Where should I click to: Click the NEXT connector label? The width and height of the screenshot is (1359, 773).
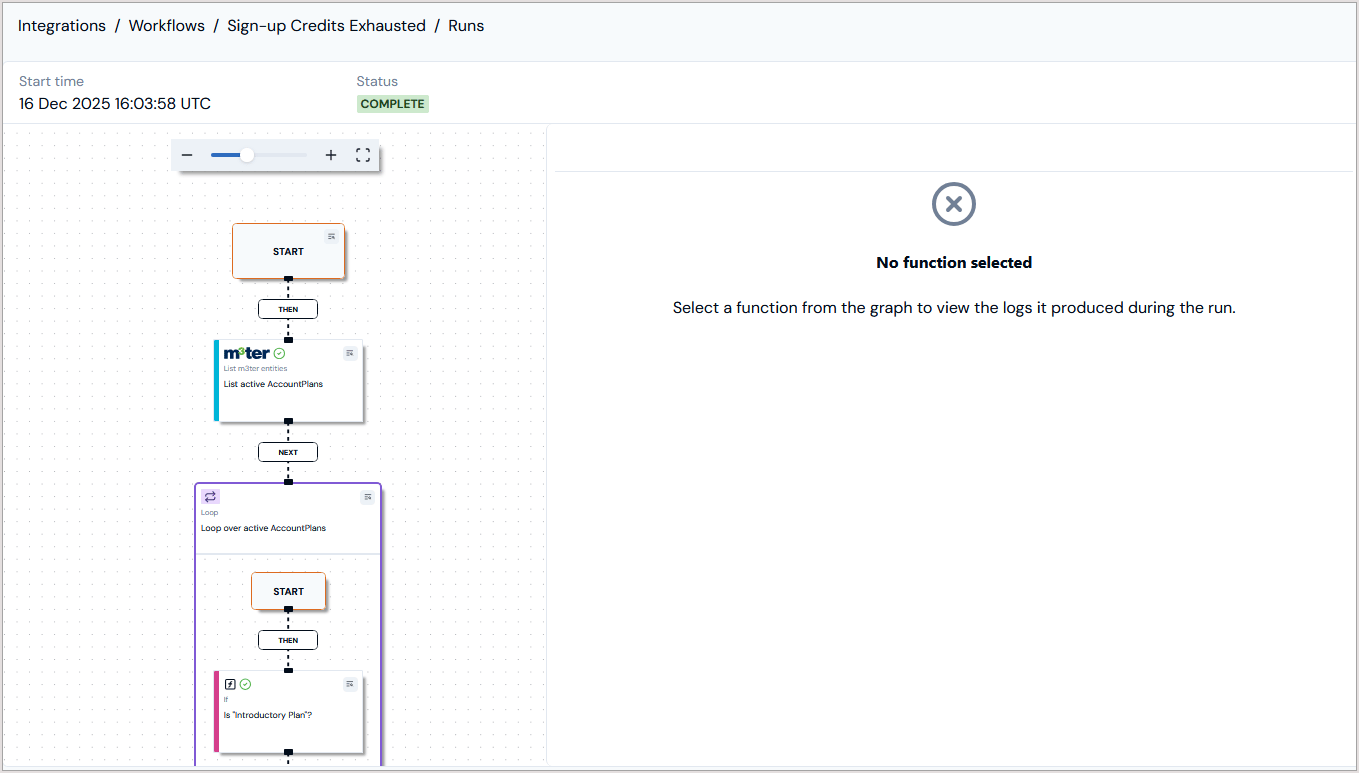(288, 452)
